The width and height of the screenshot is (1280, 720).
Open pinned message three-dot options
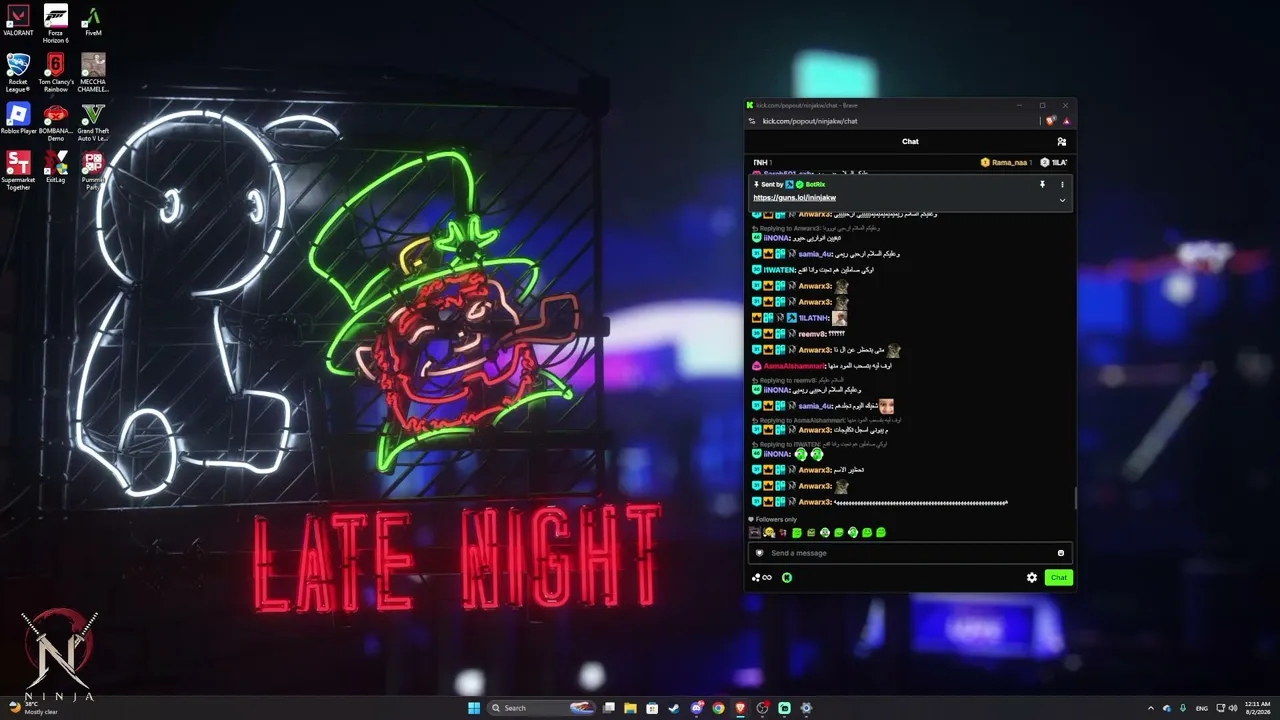tap(1062, 184)
